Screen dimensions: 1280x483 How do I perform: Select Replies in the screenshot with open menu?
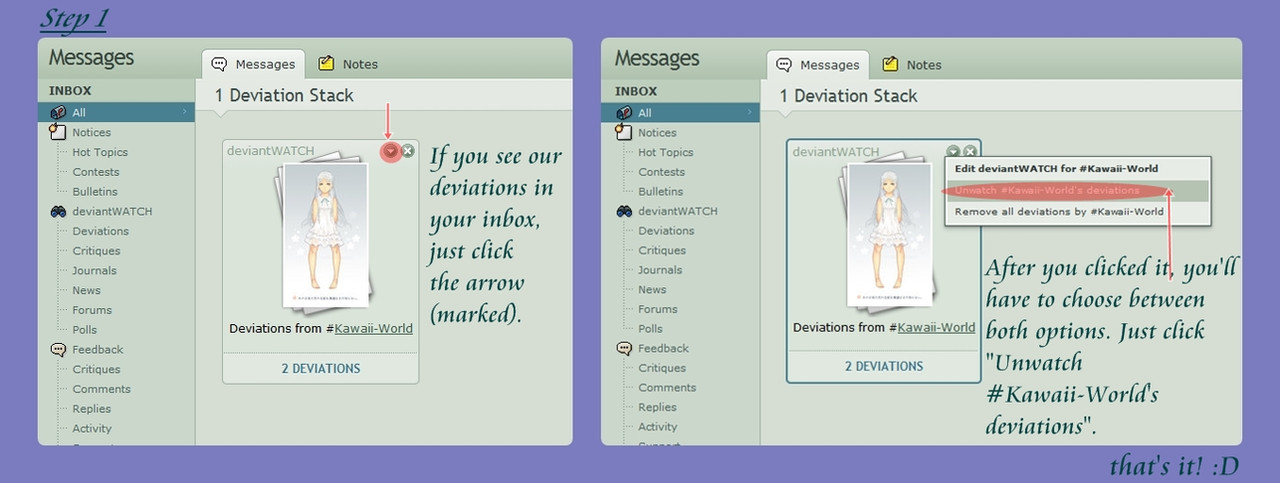coord(658,408)
